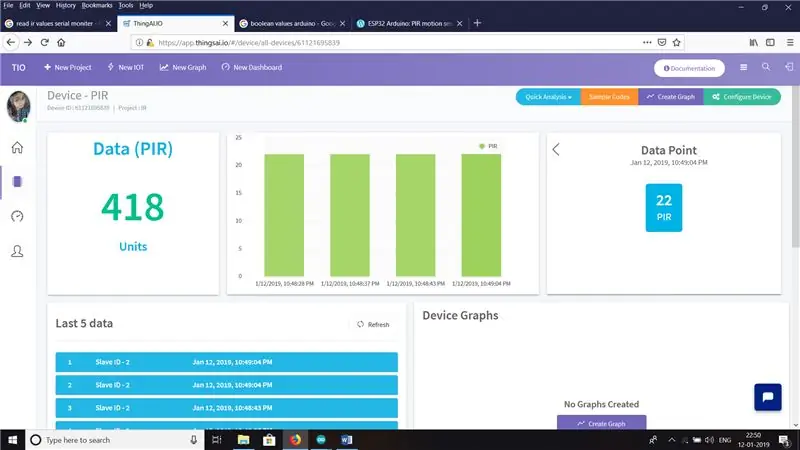The height and width of the screenshot is (450, 800).
Task: Select the purple Devices icon in sidebar
Action: click(17, 182)
